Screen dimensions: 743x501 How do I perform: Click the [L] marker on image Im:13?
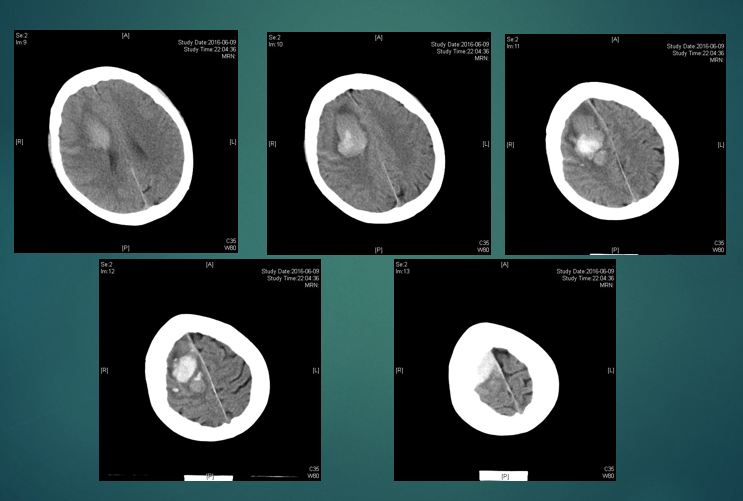(x=610, y=370)
